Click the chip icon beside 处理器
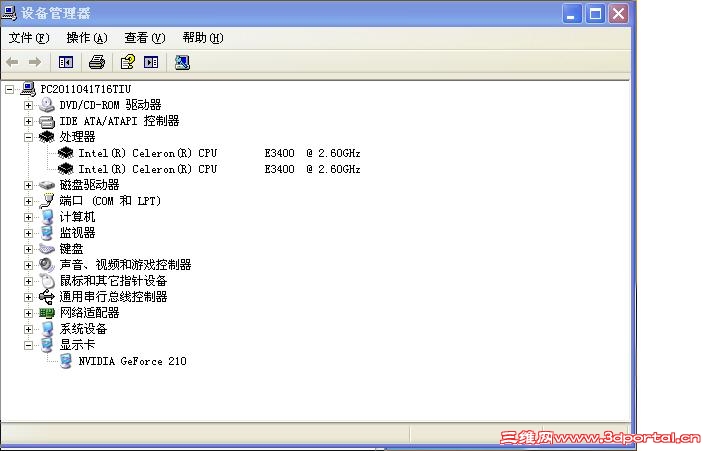Viewport: 720px width, 451px height. click(x=46, y=137)
